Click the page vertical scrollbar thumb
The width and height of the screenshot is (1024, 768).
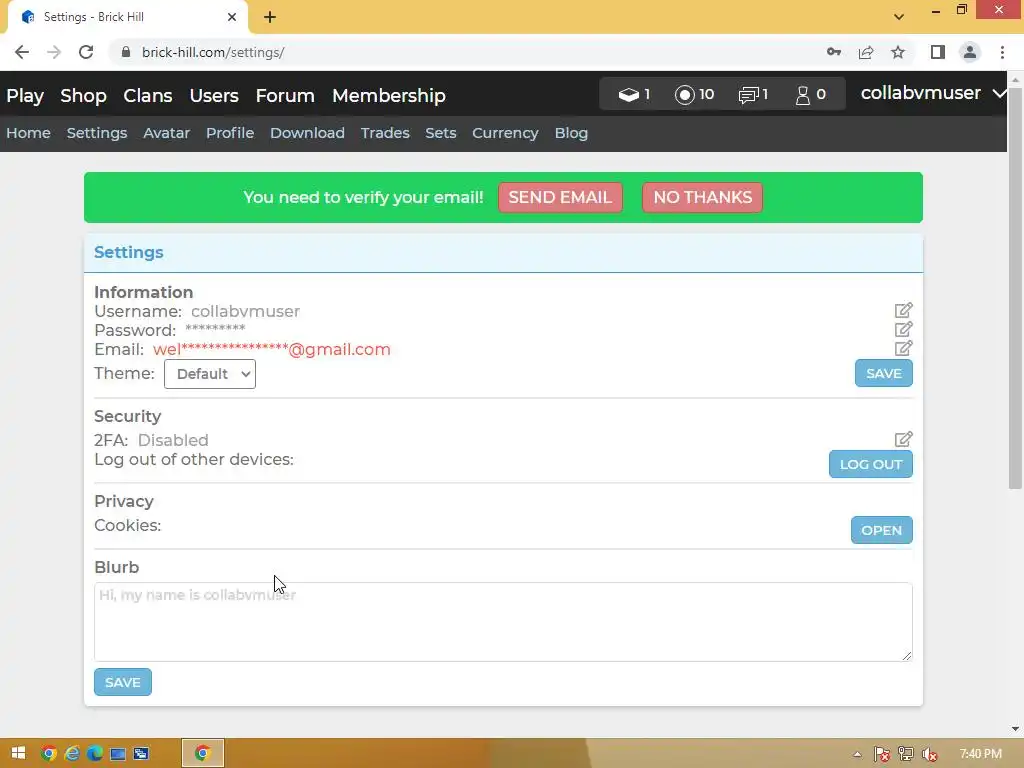[x=1015, y=287]
